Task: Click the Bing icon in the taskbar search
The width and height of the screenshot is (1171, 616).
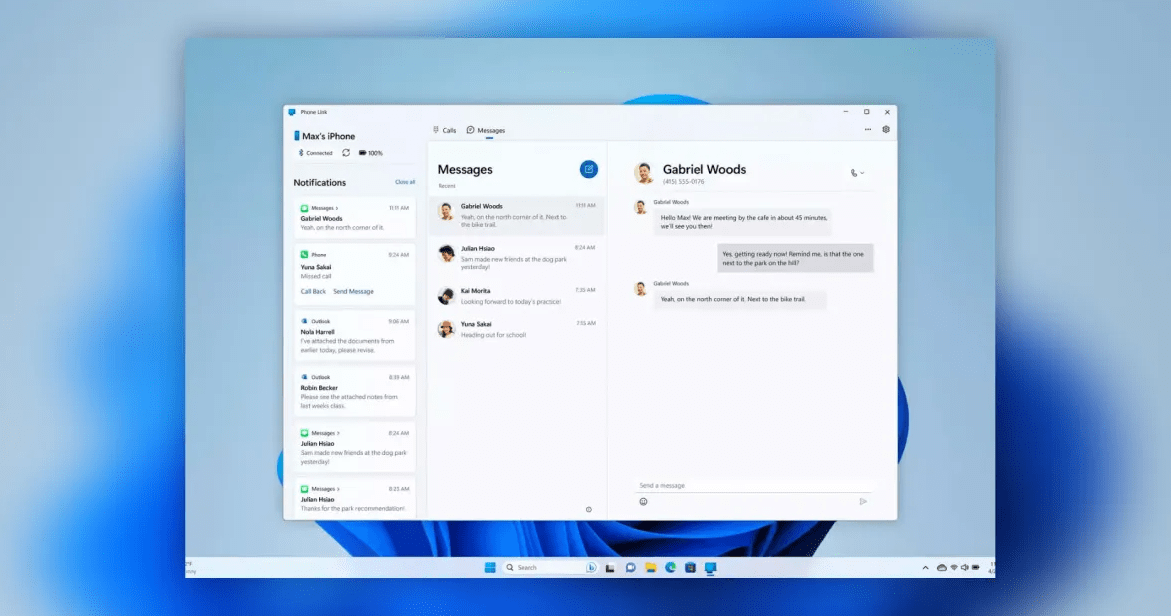Action: (591, 567)
